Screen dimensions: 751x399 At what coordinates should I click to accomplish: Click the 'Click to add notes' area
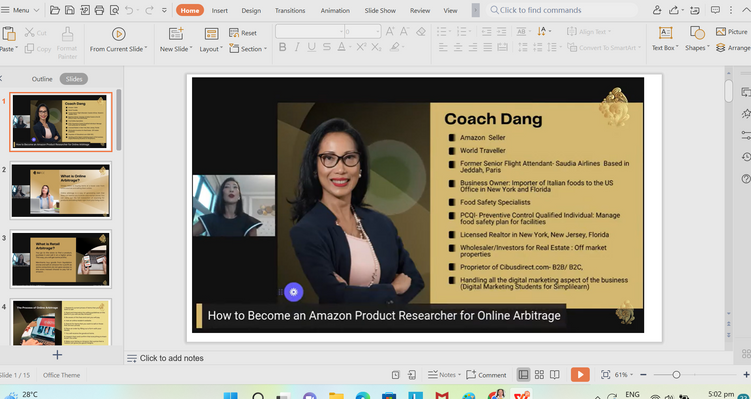click(171, 358)
